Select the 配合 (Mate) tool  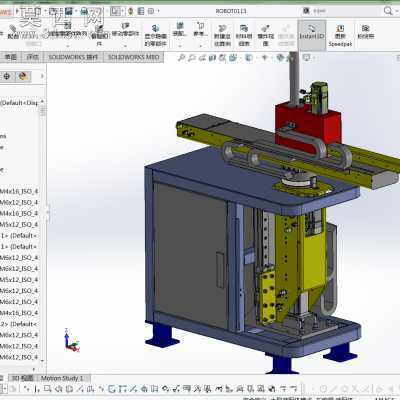(13, 32)
